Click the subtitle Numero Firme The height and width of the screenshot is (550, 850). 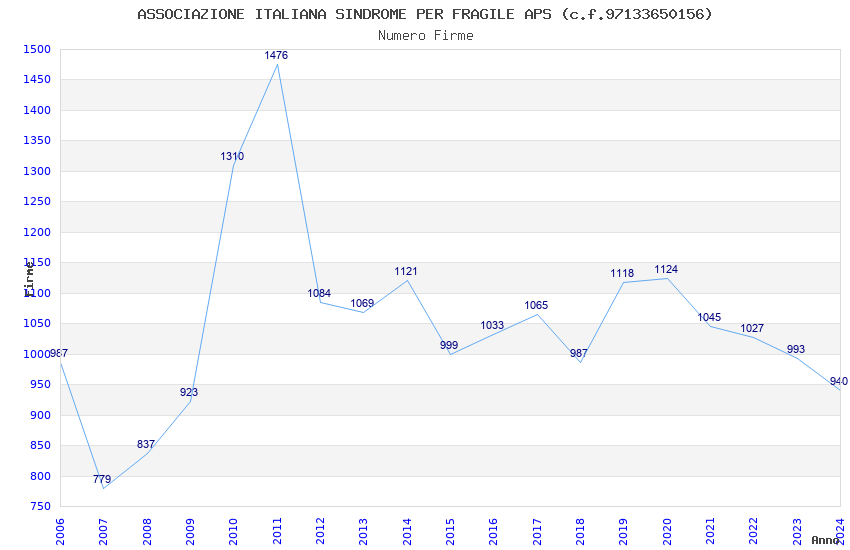pyautogui.click(x=426, y=35)
